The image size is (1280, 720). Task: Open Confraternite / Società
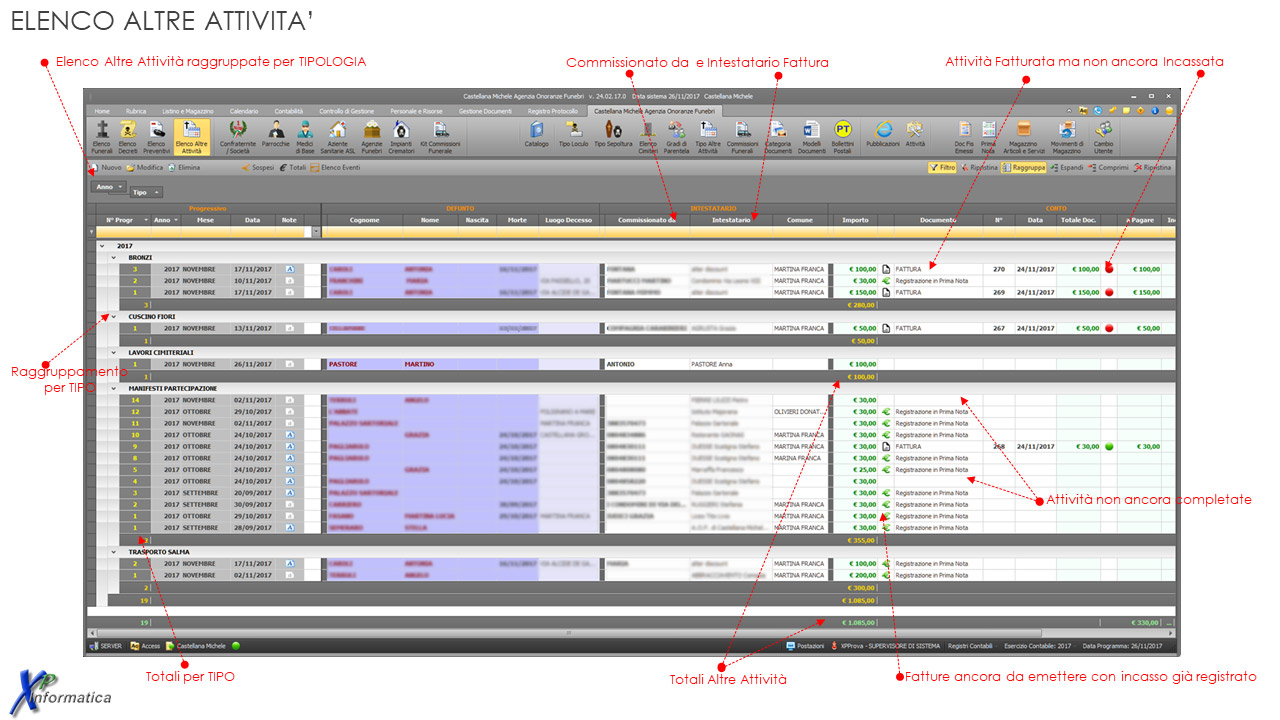238,137
